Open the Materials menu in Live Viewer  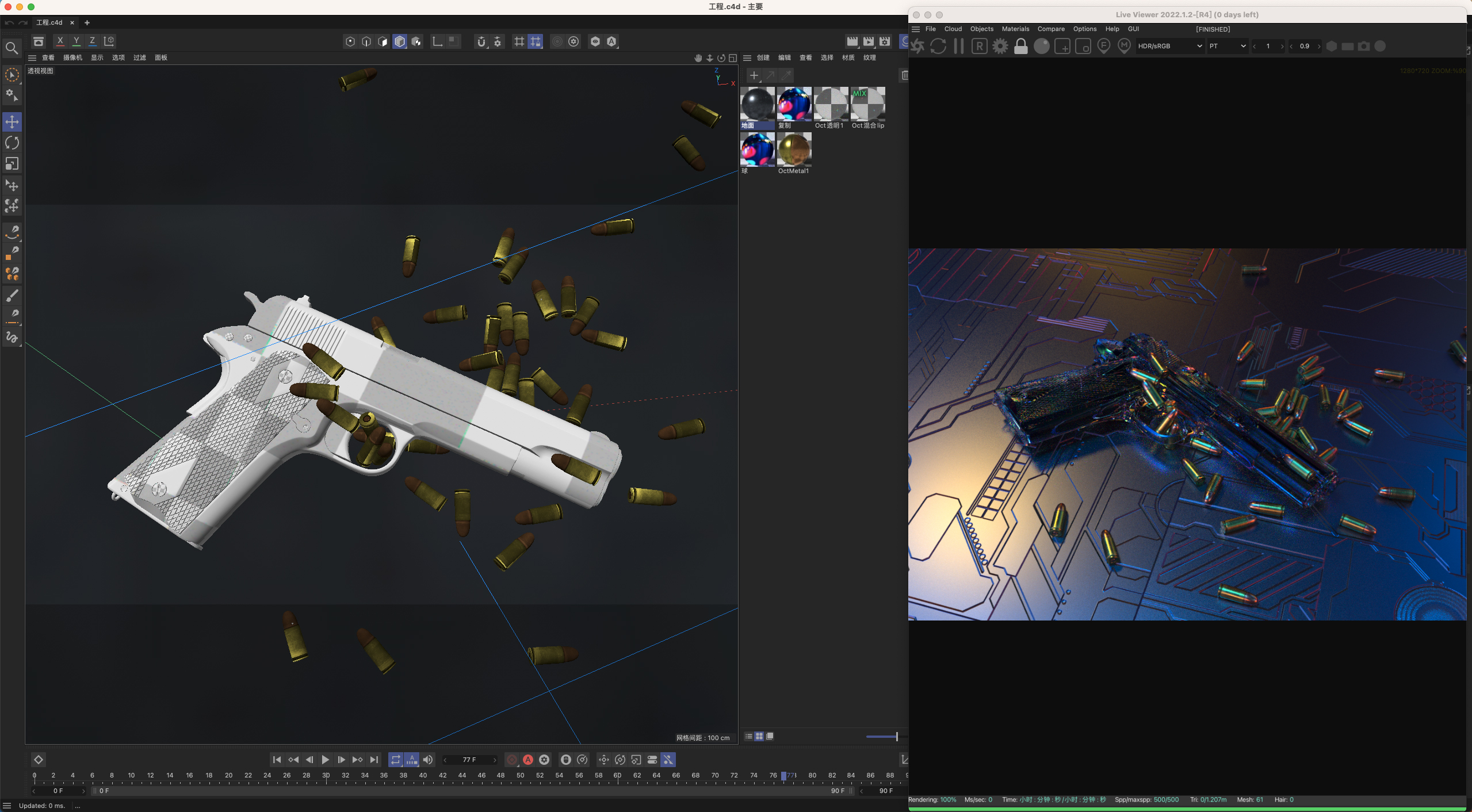[1015, 29]
